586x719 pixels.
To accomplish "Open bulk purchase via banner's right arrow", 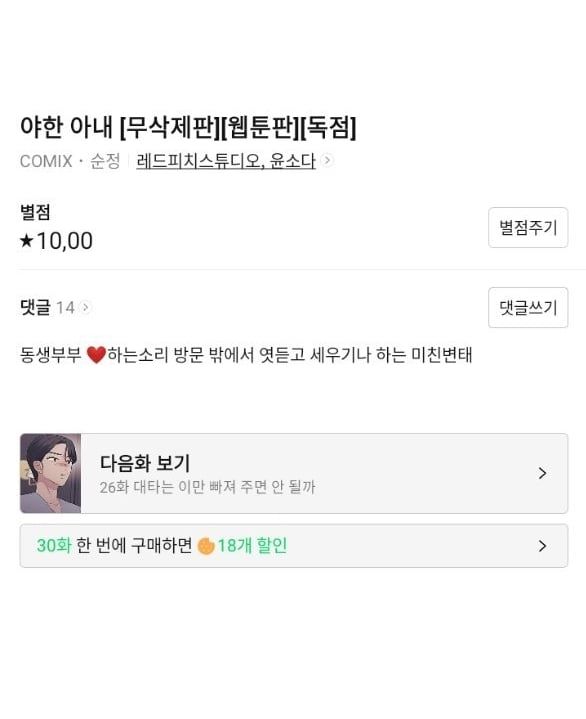I will coord(542,546).
